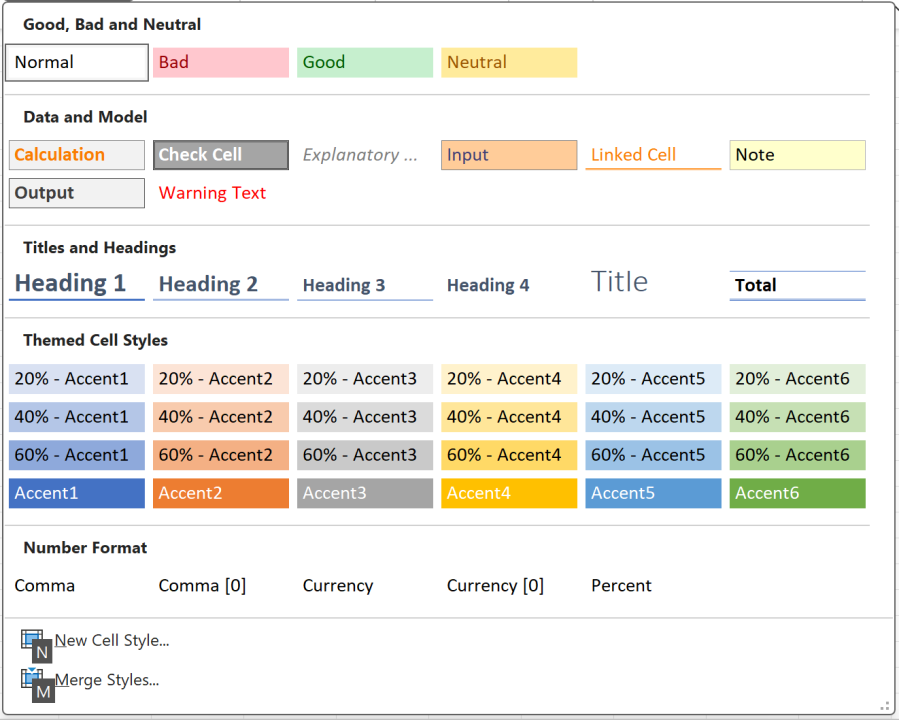Choose the Total style
The height and width of the screenshot is (720, 899).
(x=797, y=285)
